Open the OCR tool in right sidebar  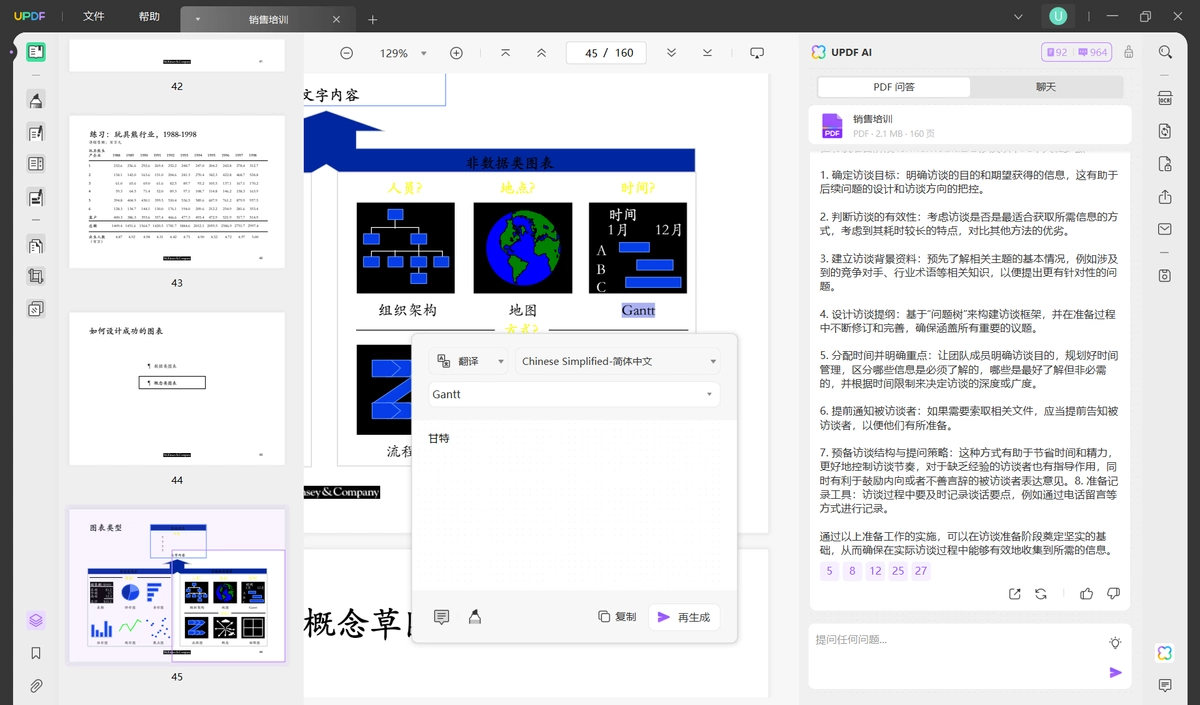1165,98
